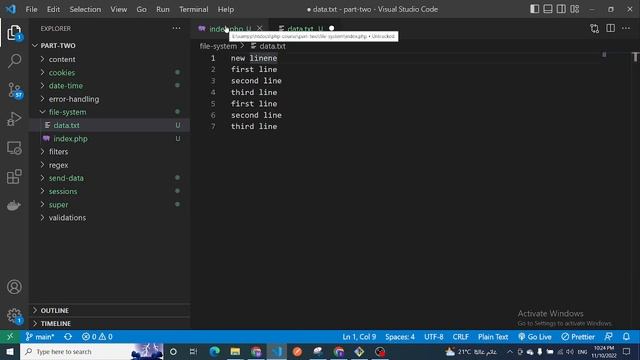Close the index.php tab
The image size is (640, 360).
[260, 28]
